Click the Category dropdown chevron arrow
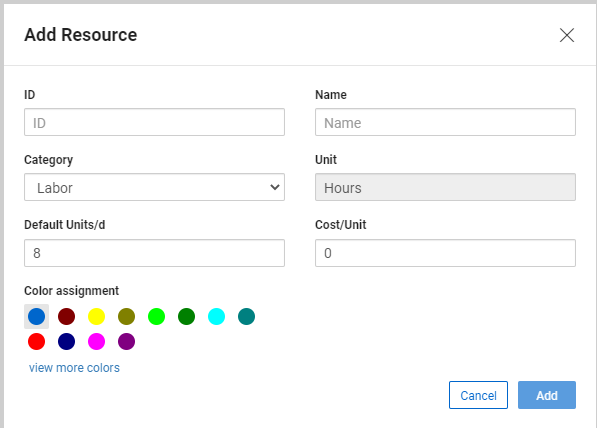Image resolution: width=597 pixels, height=428 pixels. (275, 187)
